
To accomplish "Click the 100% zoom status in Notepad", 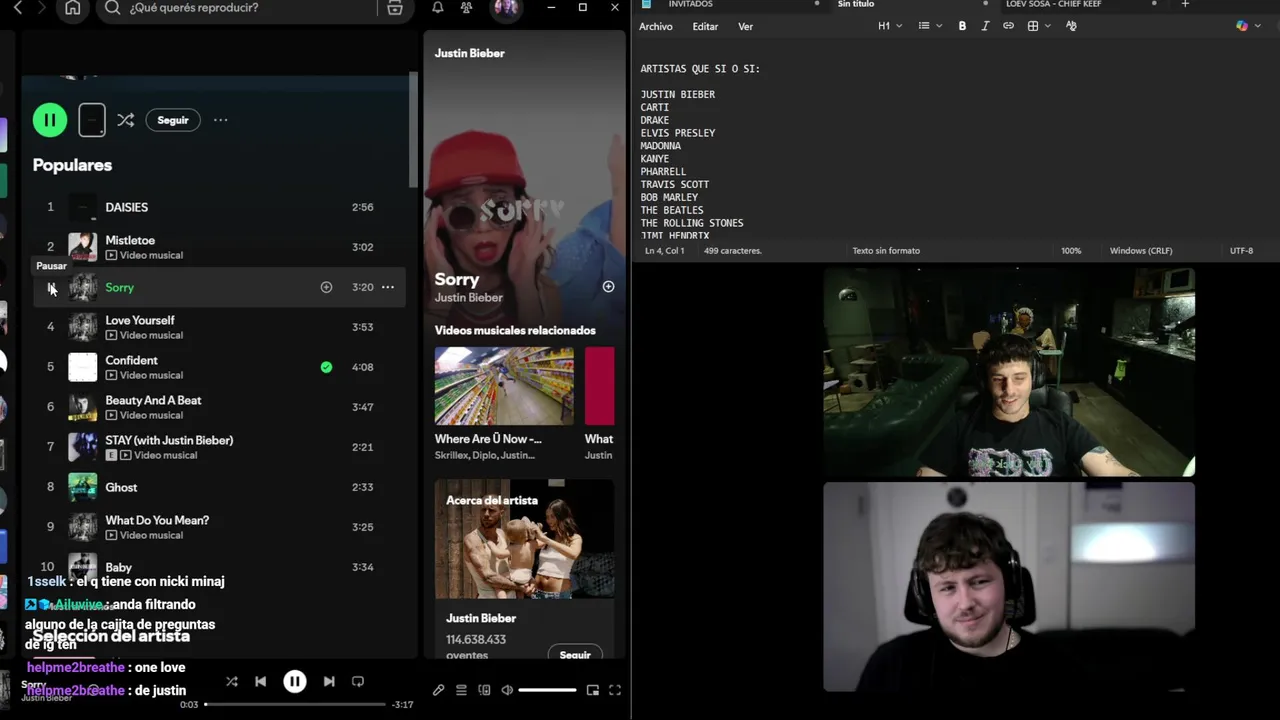I will click(x=1071, y=251).
